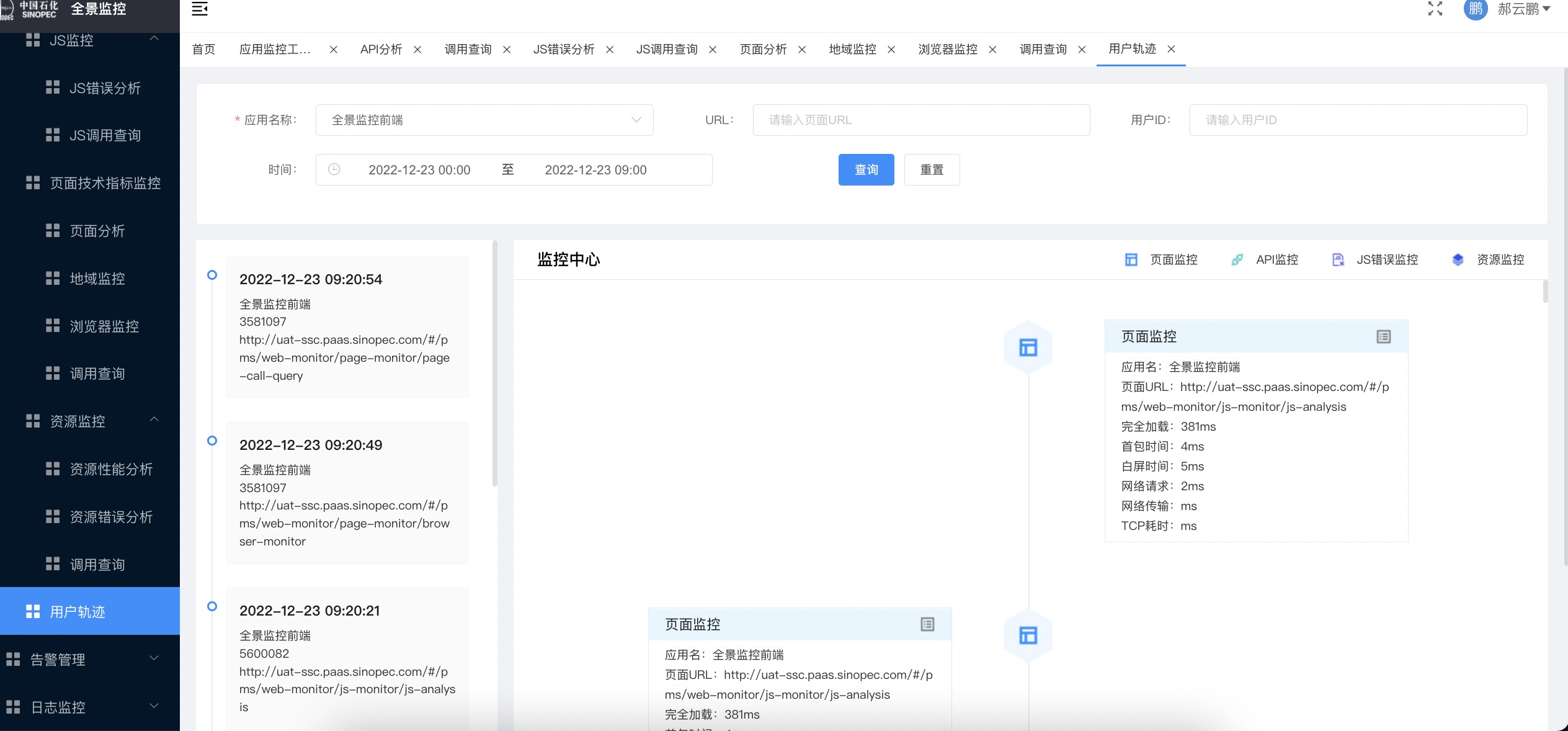Edit start time 2022-12-23 00:00
The image size is (1568, 731).
[419, 170]
